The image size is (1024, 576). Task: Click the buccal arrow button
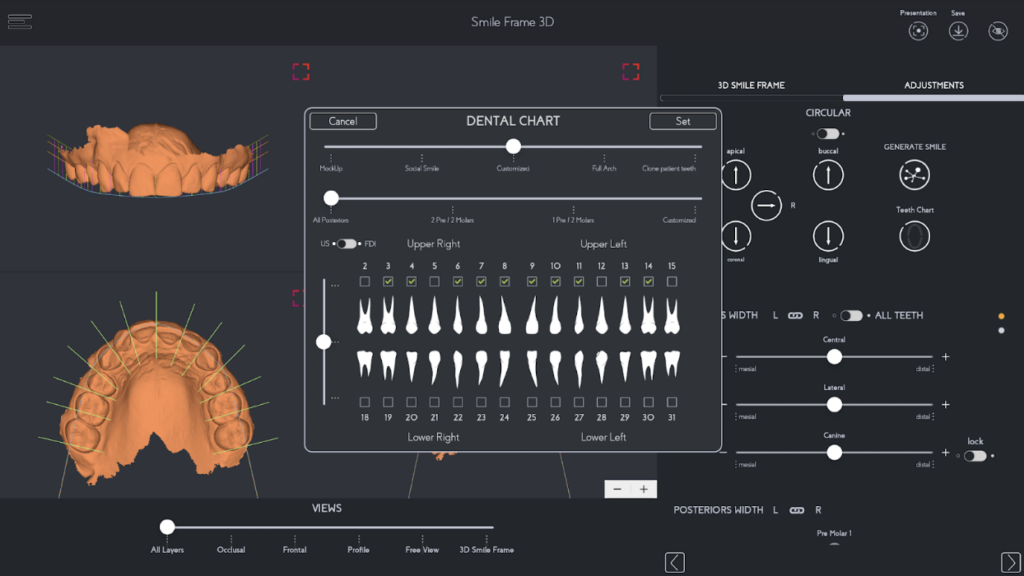[828, 176]
